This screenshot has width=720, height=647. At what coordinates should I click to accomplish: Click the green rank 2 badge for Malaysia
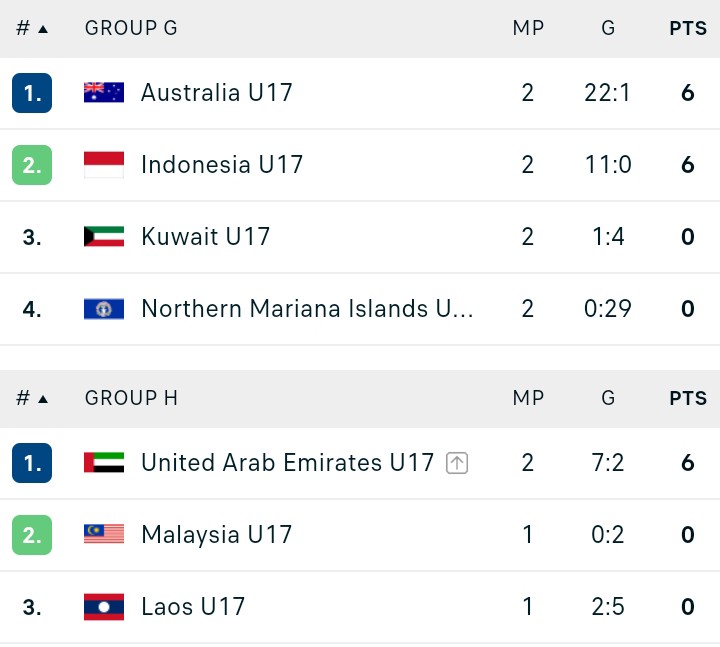click(x=32, y=535)
